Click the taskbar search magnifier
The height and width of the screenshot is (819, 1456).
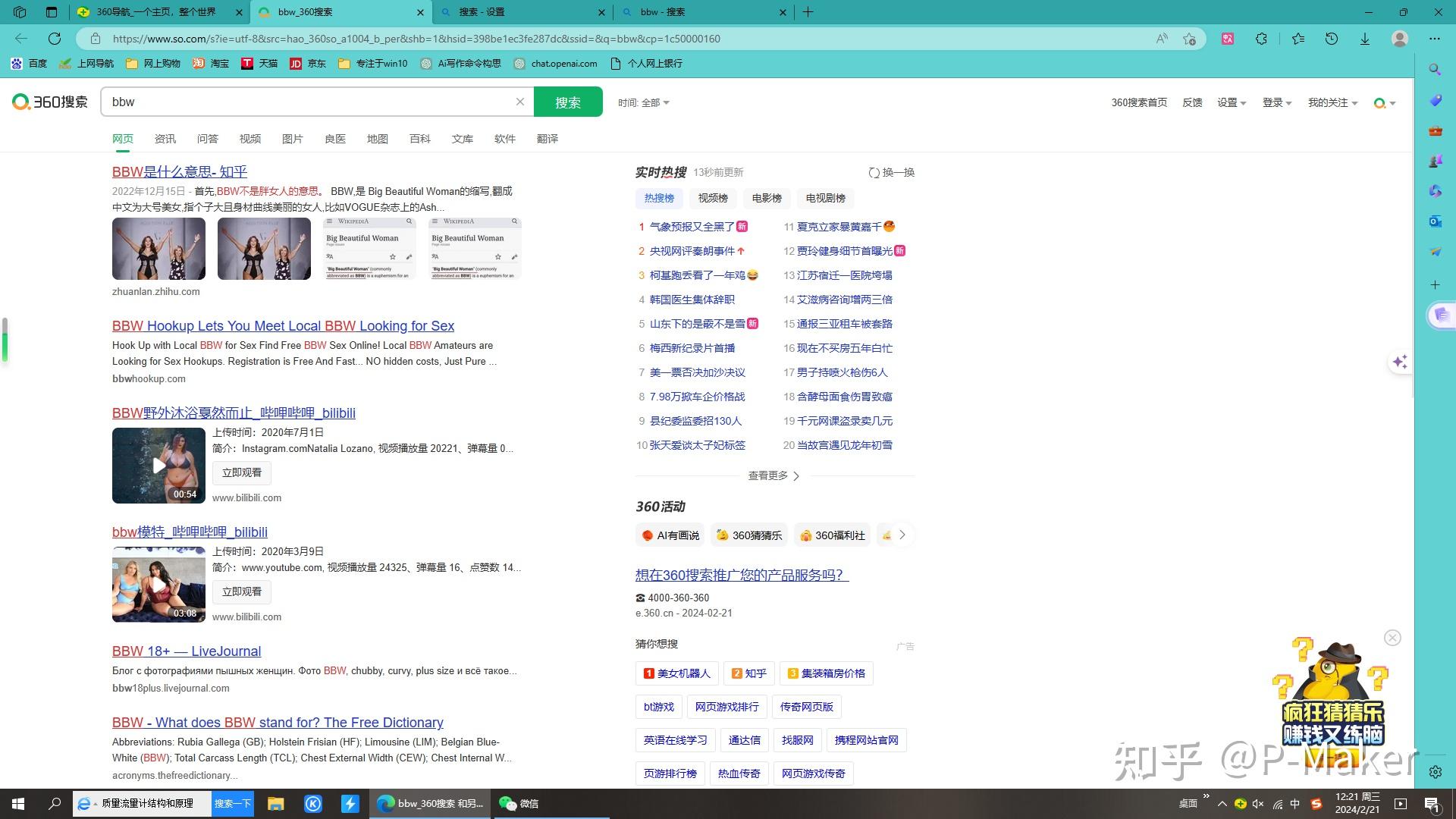pyautogui.click(x=55, y=804)
